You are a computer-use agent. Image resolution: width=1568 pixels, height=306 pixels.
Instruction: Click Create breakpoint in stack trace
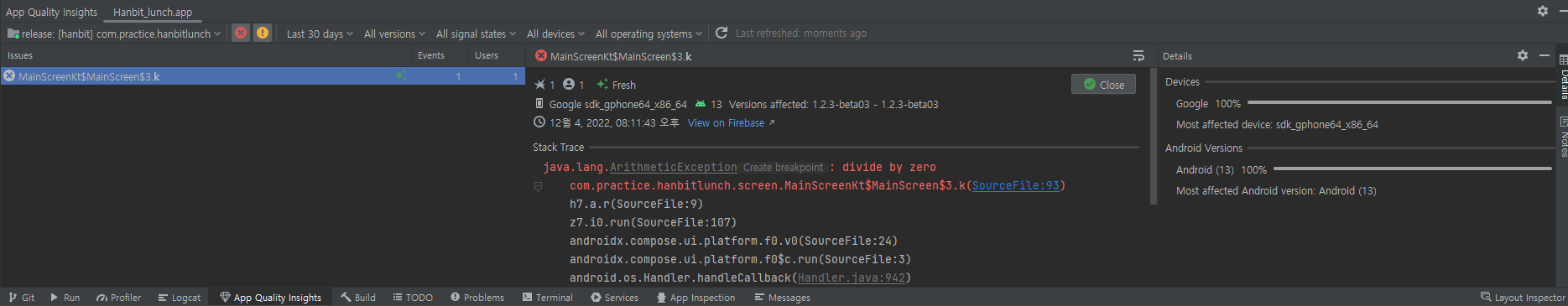click(x=783, y=168)
